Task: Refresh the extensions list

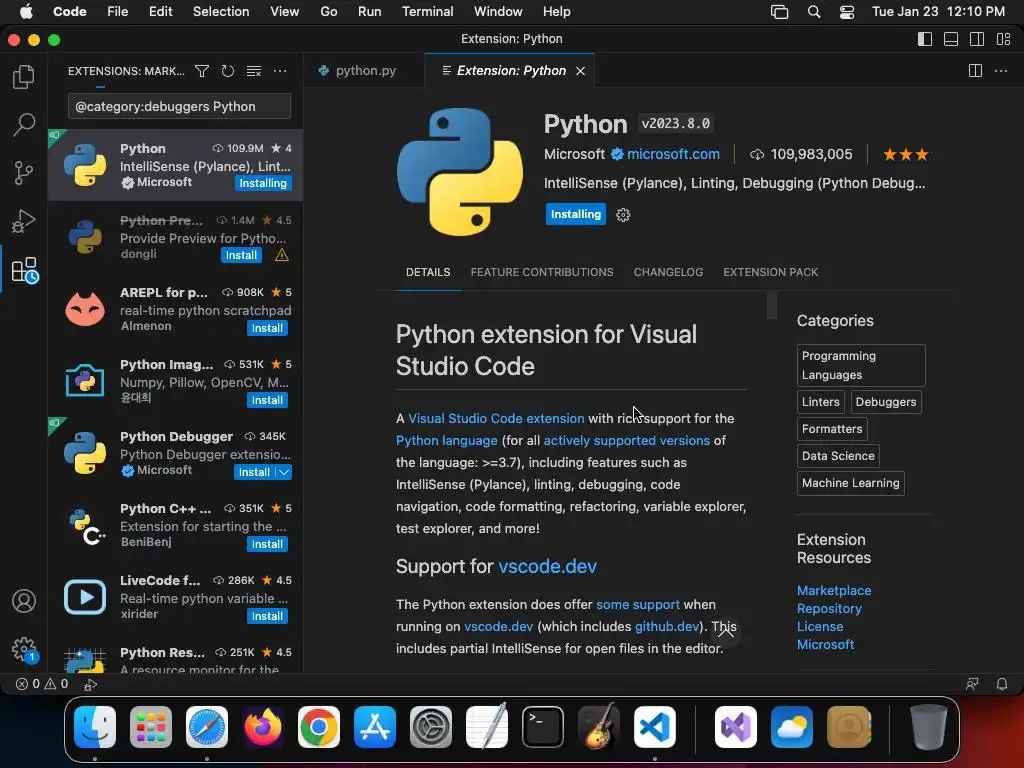Action: (x=228, y=71)
